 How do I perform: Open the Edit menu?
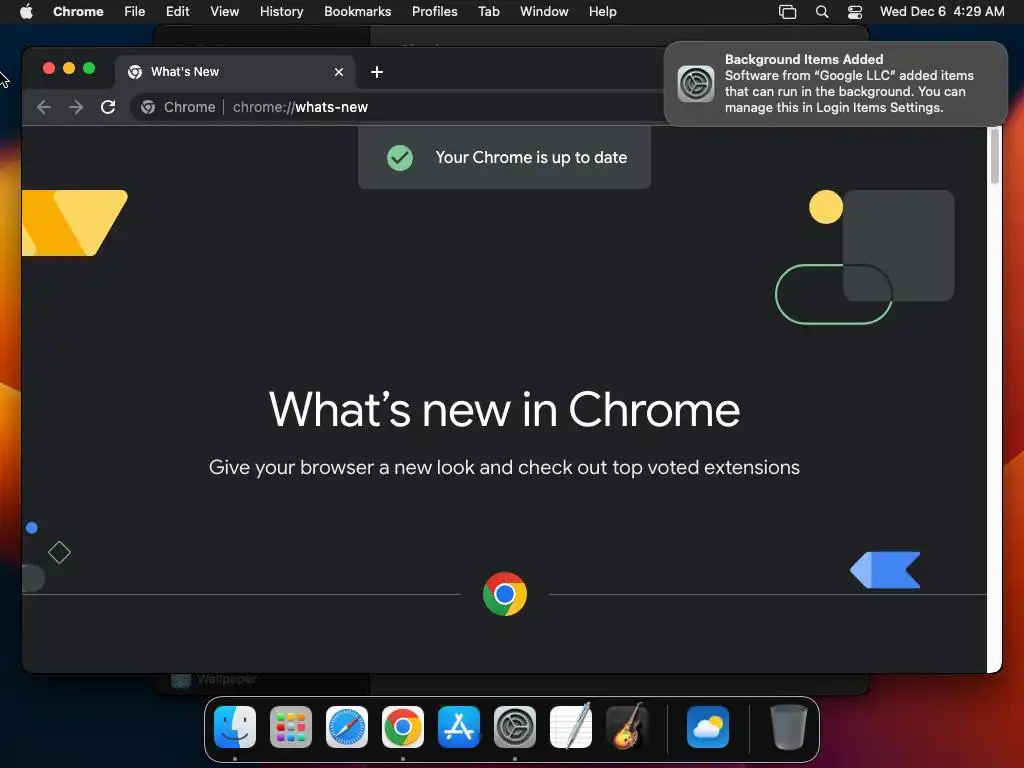click(x=178, y=12)
